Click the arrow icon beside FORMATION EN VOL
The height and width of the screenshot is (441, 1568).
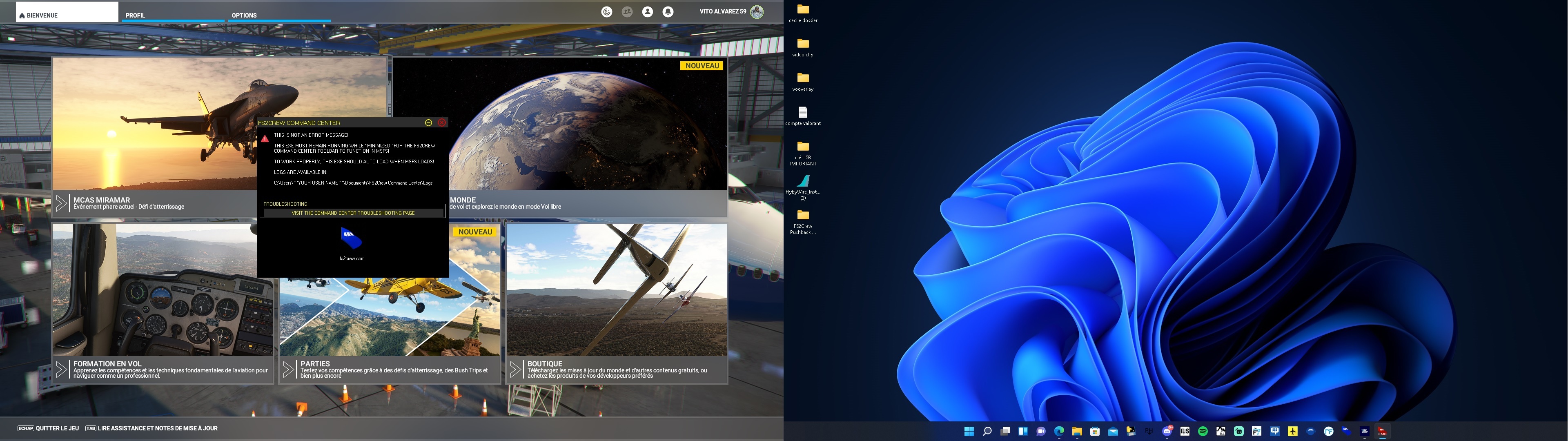62,369
